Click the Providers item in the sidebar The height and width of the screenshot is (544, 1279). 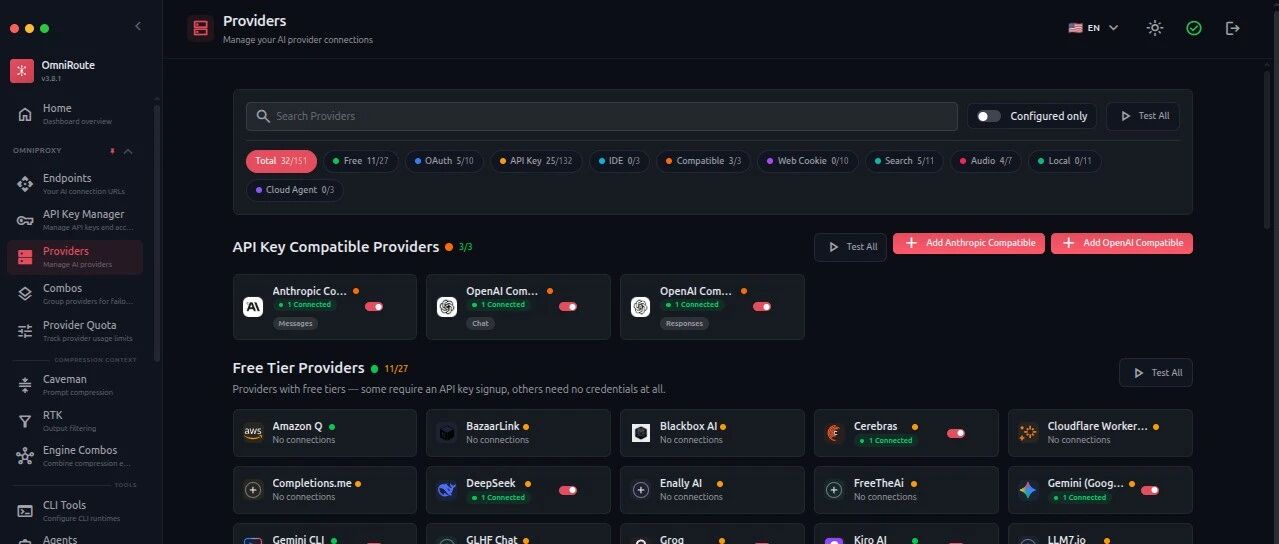[x=75, y=257]
